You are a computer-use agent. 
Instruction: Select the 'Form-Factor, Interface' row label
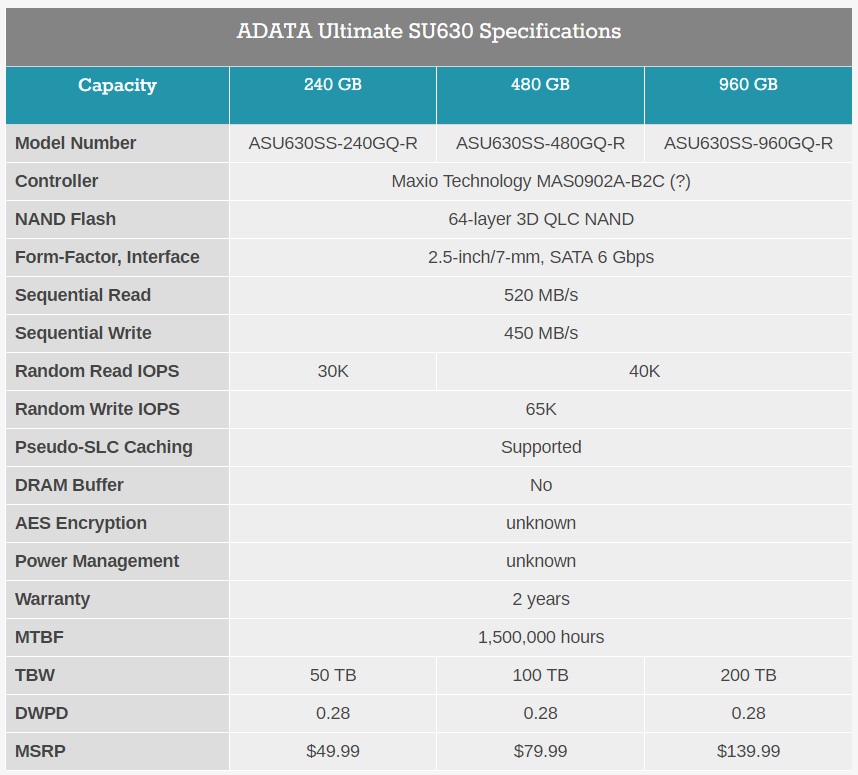click(107, 257)
